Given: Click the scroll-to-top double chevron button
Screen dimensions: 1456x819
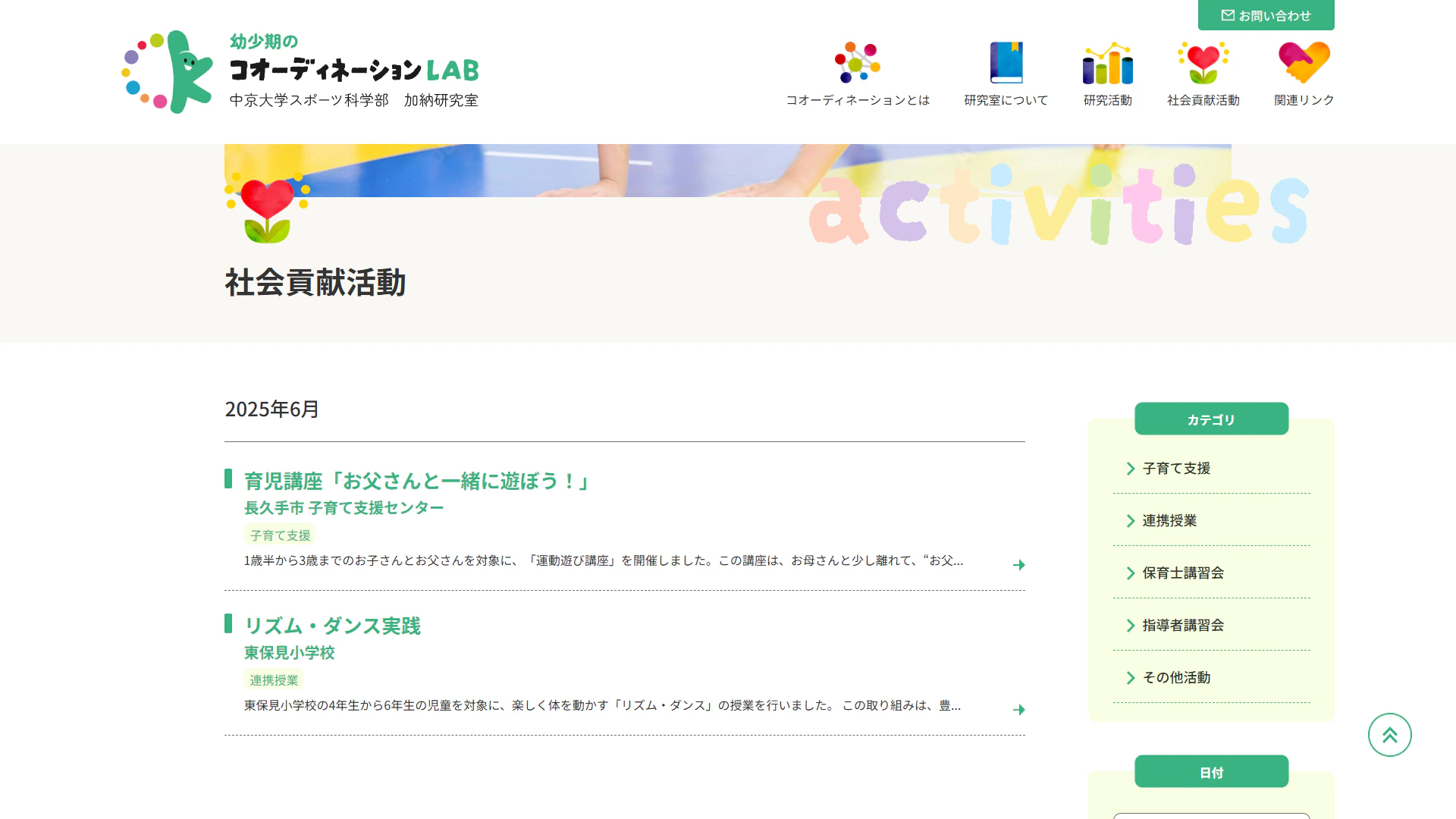Looking at the screenshot, I should 1389,735.
